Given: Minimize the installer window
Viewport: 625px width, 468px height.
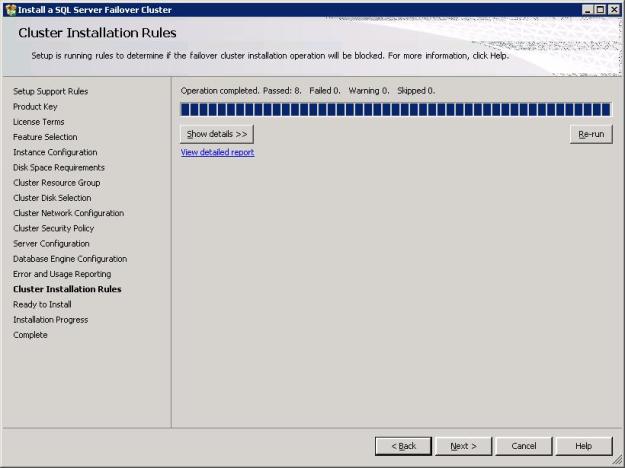Looking at the screenshot, I should pos(589,9).
